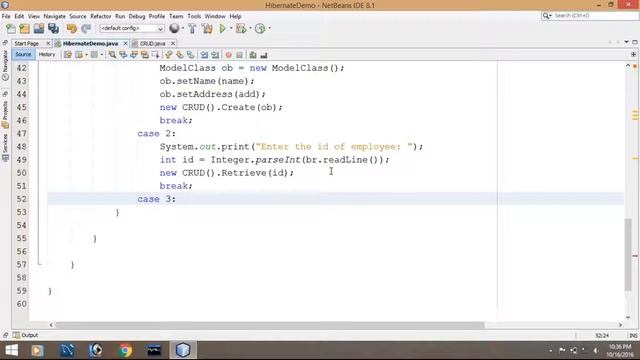The width and height of the screenshot is (640, 360).
Task: Open the Source menu
Action: [x=78, y=16]
